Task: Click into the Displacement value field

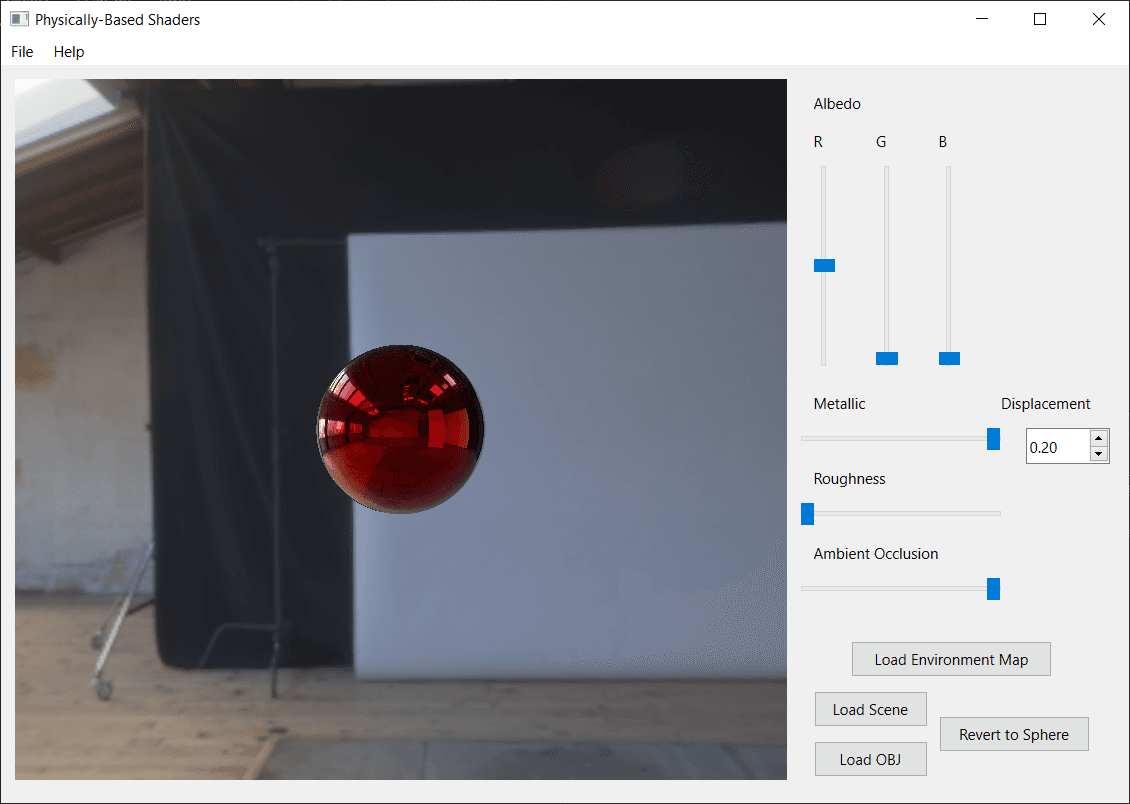Action: (1057, 447)
